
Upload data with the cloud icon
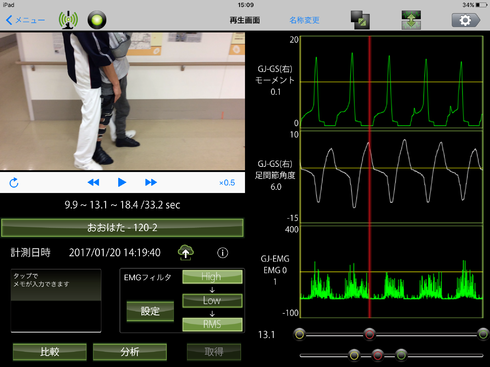[x=186, y=252]
